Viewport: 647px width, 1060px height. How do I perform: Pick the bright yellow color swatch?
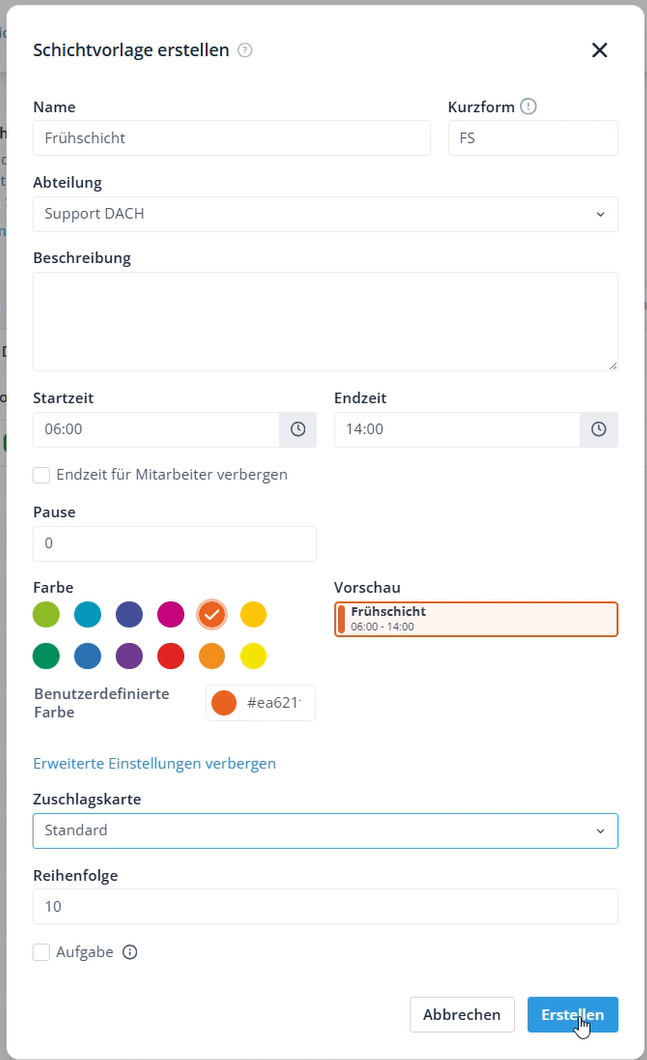point(254,656)
